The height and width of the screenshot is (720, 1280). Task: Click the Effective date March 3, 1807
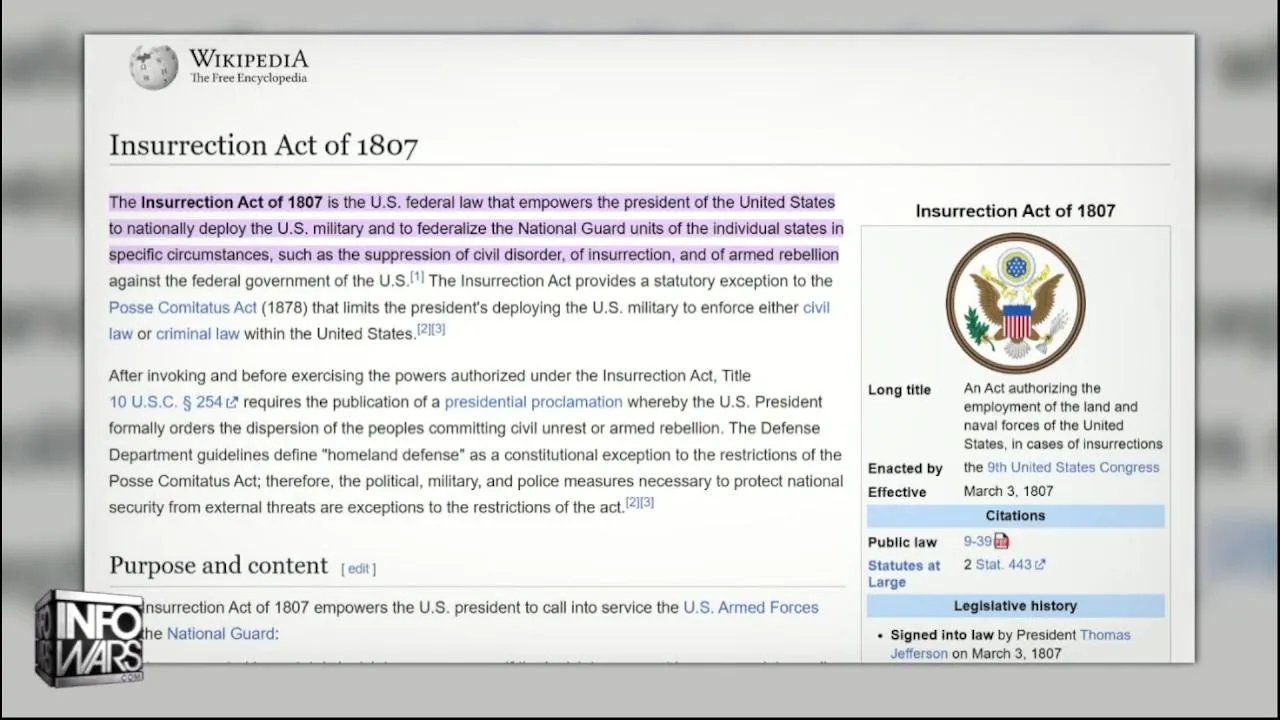click(x=1009, y=491)
